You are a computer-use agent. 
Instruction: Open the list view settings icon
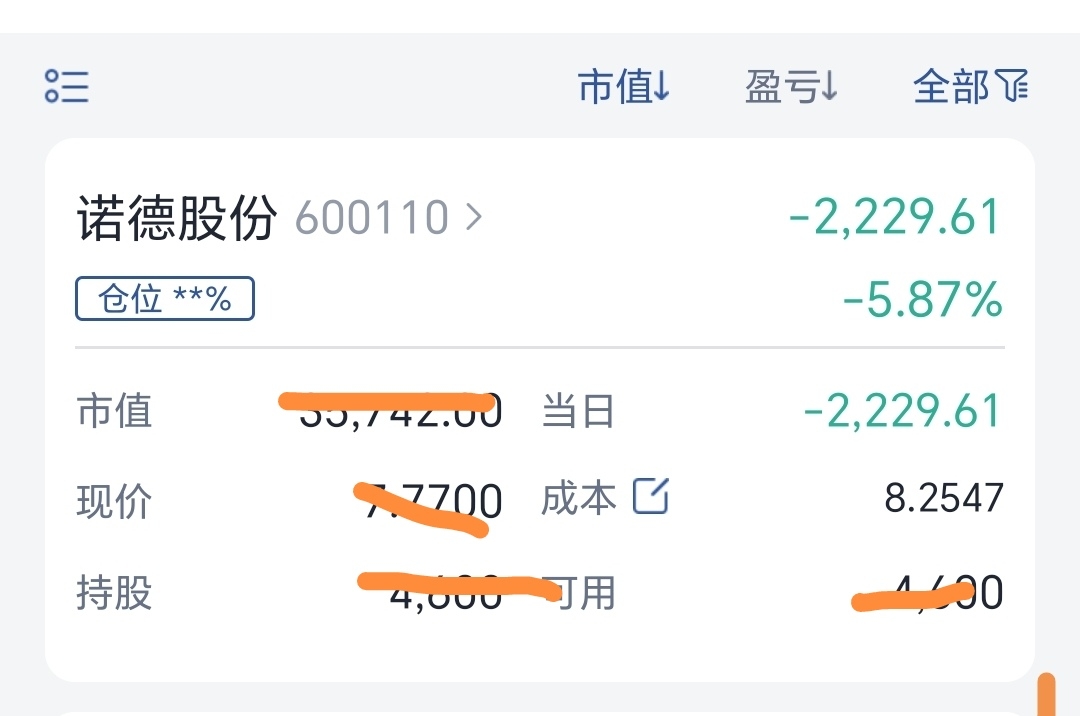click(67, 86)
